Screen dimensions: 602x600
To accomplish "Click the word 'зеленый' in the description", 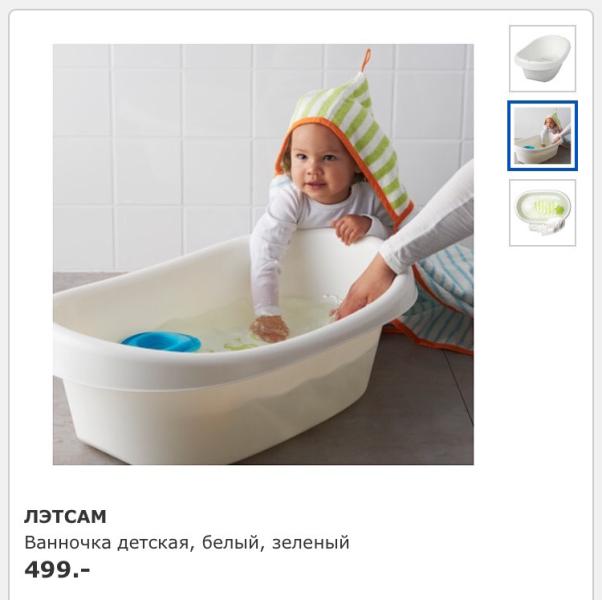I will [x=311, y=543].
